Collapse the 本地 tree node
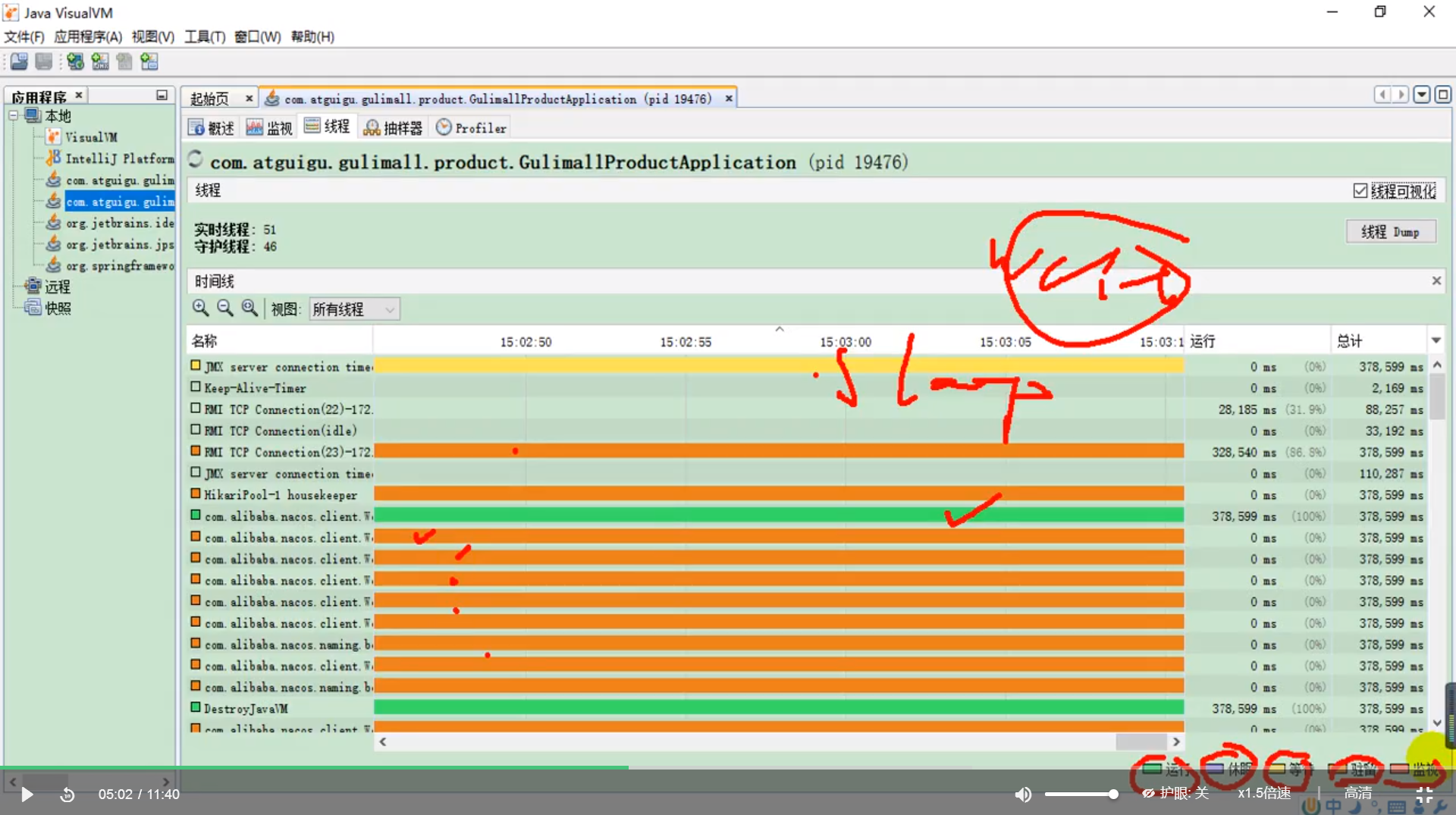This screenshot has width=1456, height=815. (x=14, y=116)
